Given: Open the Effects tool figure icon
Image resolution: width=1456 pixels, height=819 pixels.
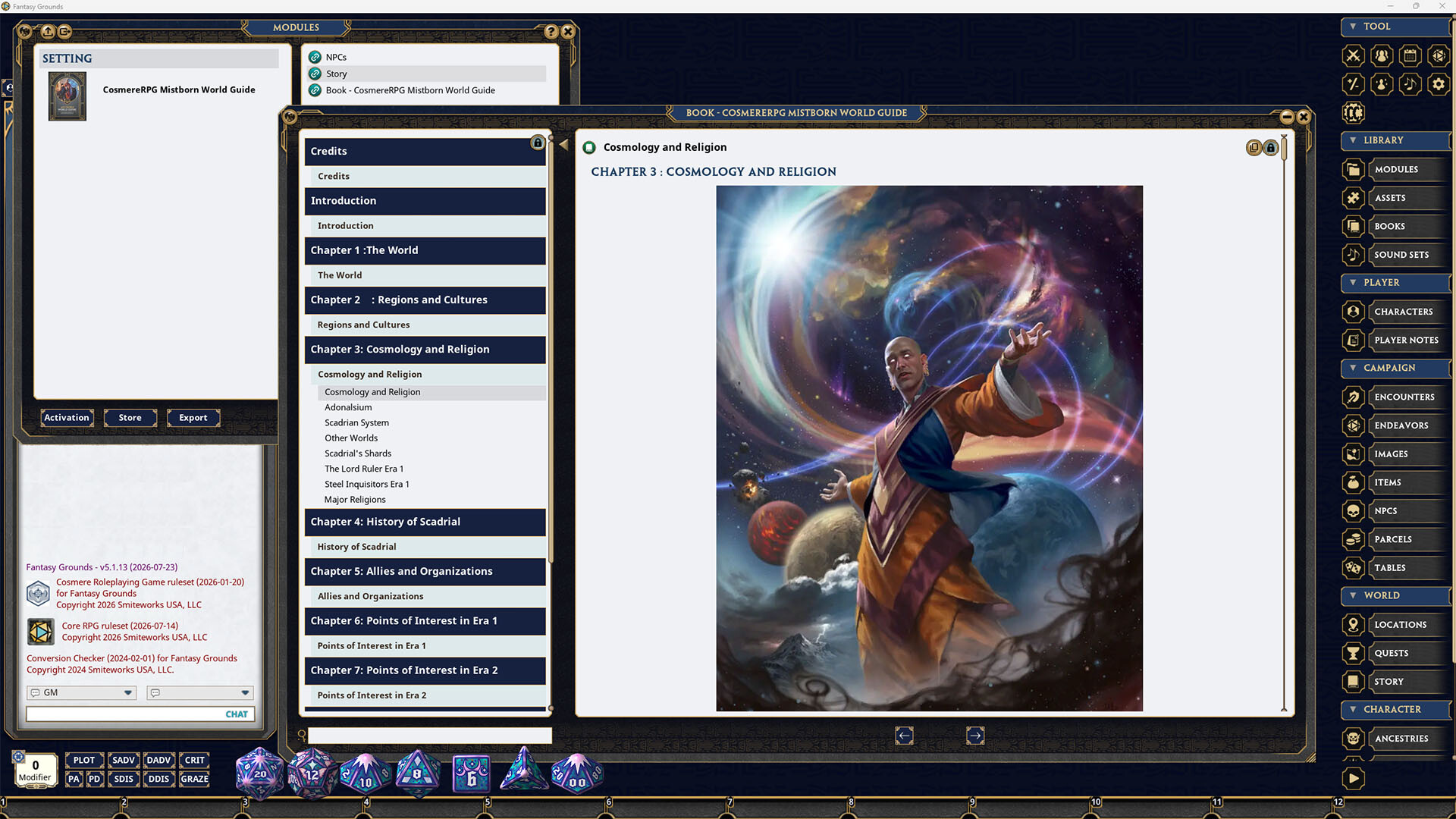Looking at the screenshot, I should coord(1382,84).
